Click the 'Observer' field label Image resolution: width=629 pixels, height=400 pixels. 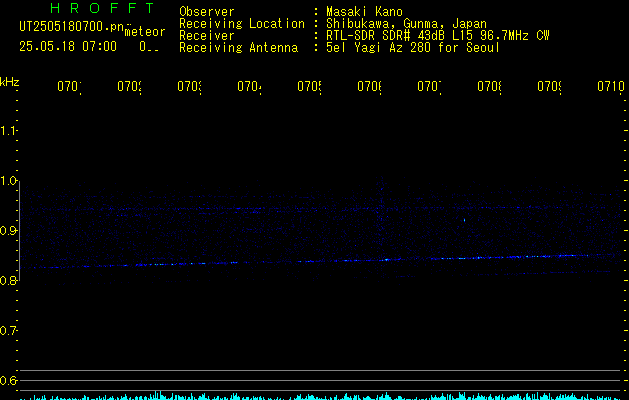click(207, 12)
